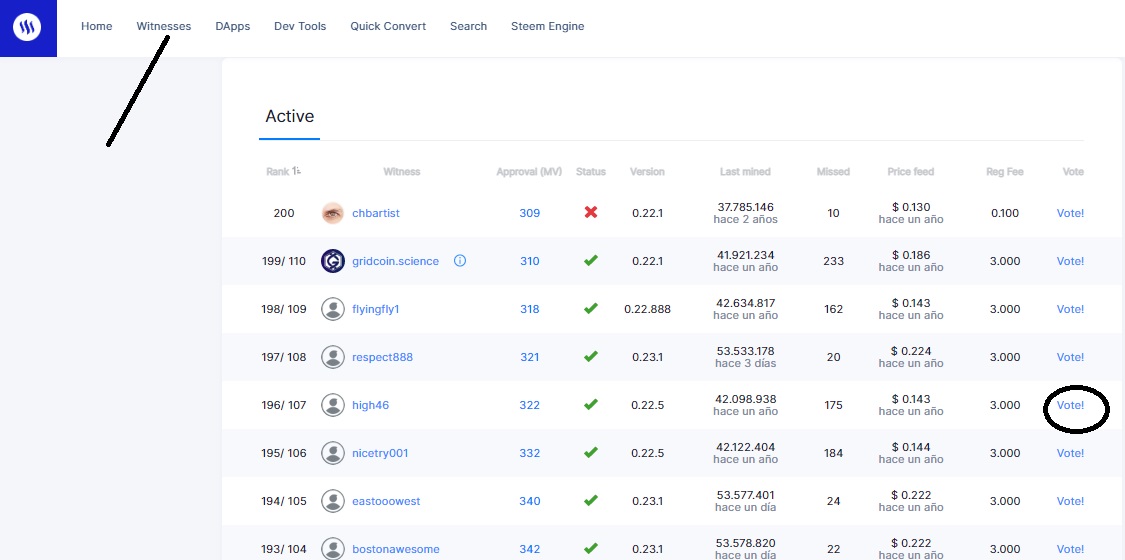Vote for witness gridcoin.science
This screenshot has height=560, width=1125.
pos(1070,261)
